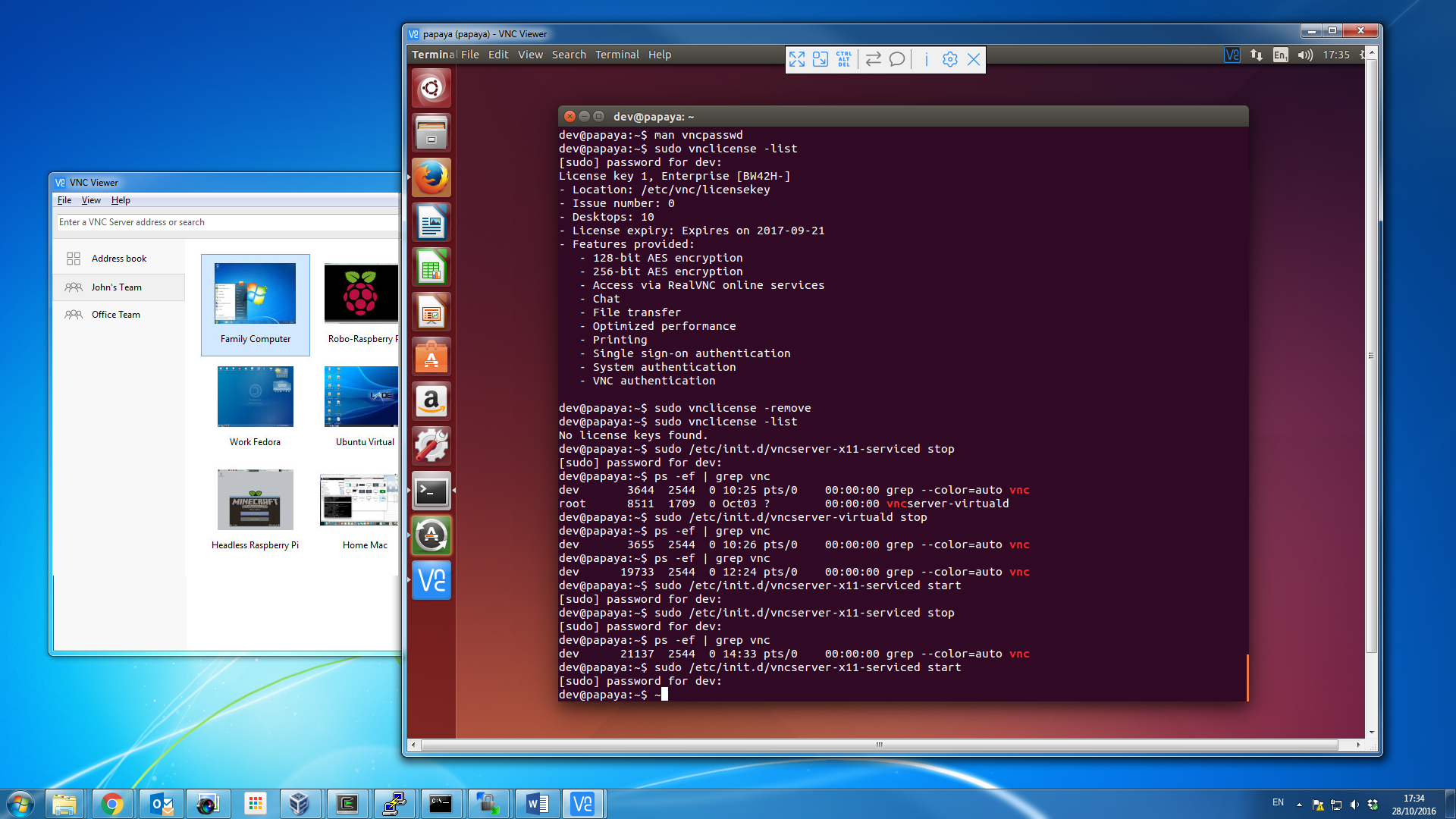Click the VNC Server address search field
The image size is (1456, 819).
click(227, 222)
